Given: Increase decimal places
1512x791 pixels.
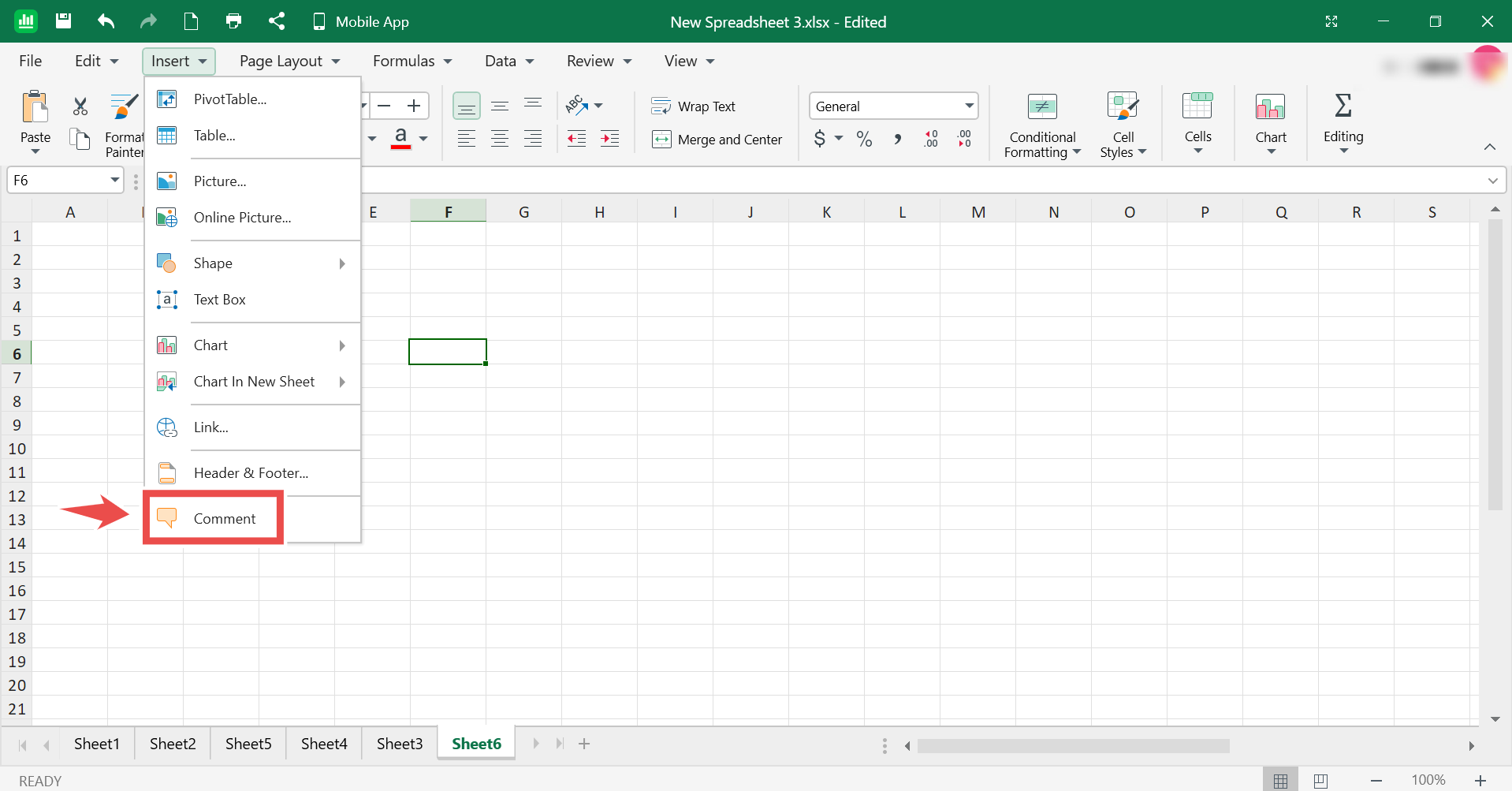Looking at the screenshot, I should [931, 139].
